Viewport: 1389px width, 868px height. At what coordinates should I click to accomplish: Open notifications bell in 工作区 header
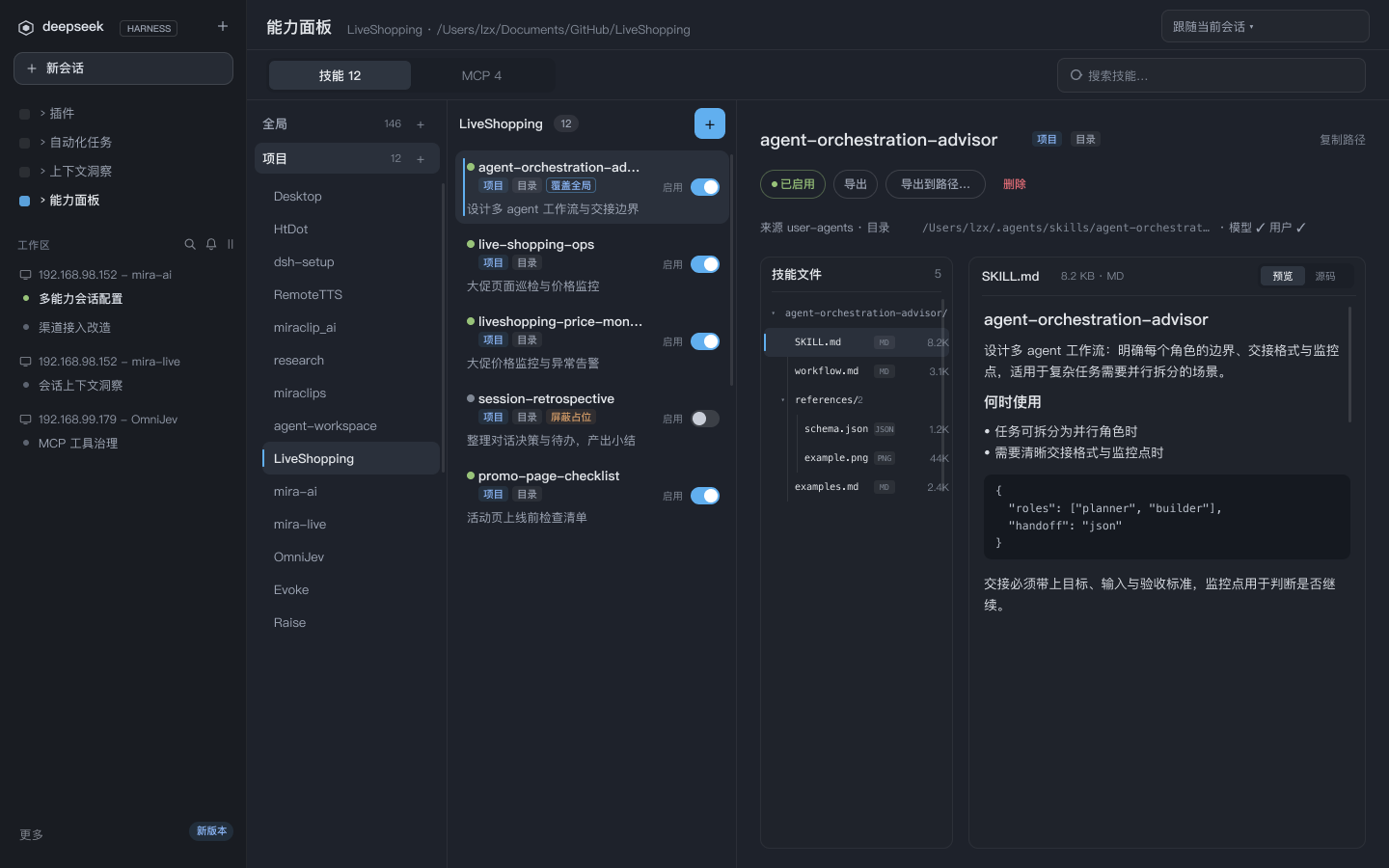[211, 244]
